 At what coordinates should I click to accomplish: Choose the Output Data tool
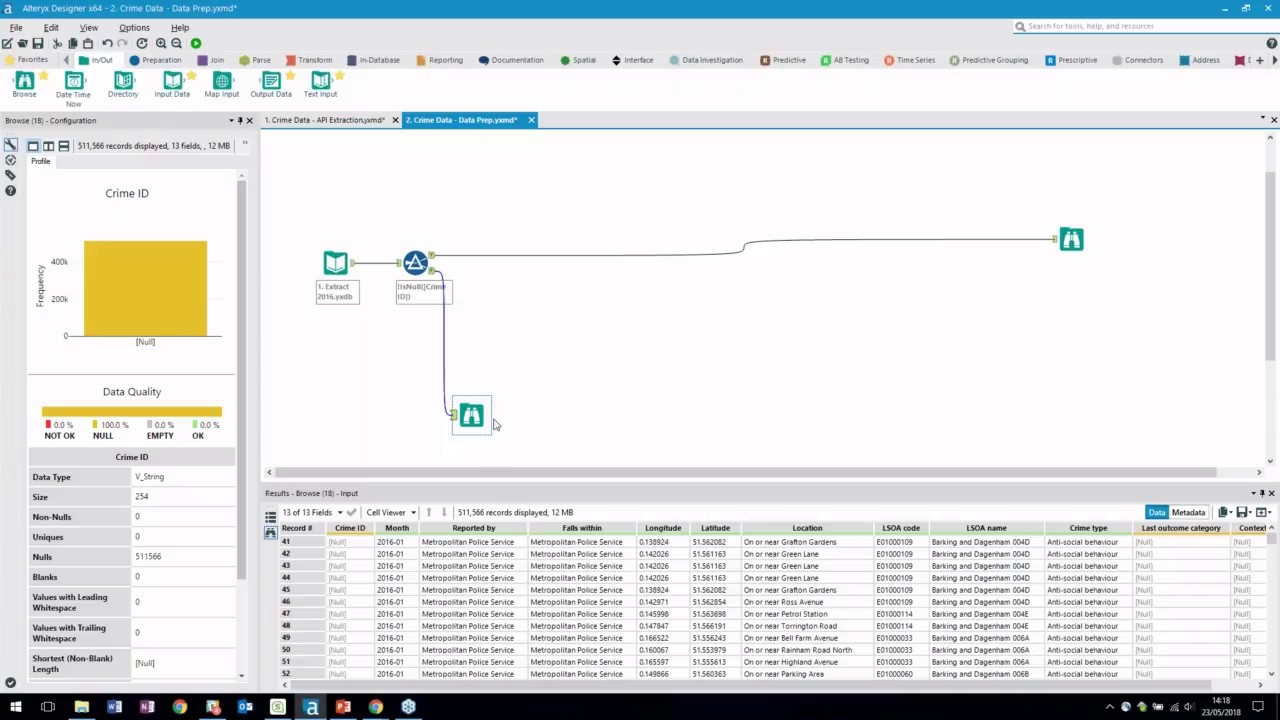coord(271,84)
